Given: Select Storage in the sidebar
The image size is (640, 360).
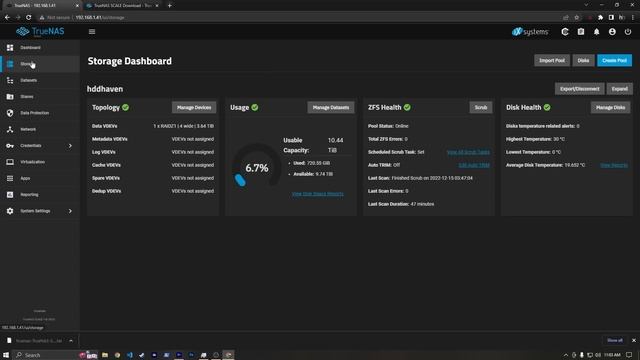Looking at the screenshot, I should pyautogui.click(x=40, y=64).
